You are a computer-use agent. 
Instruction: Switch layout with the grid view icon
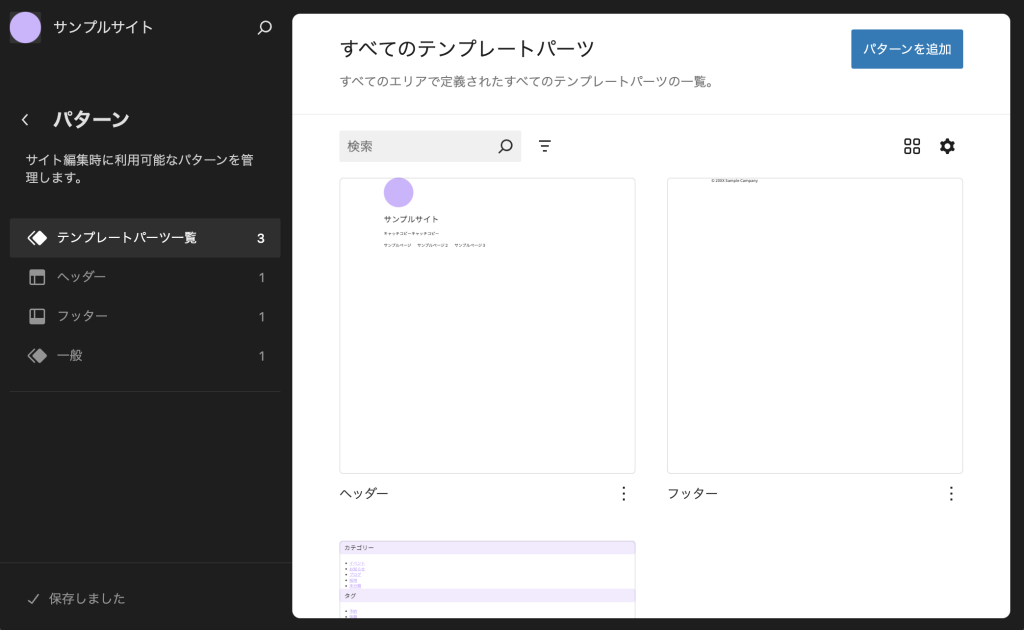912,147
